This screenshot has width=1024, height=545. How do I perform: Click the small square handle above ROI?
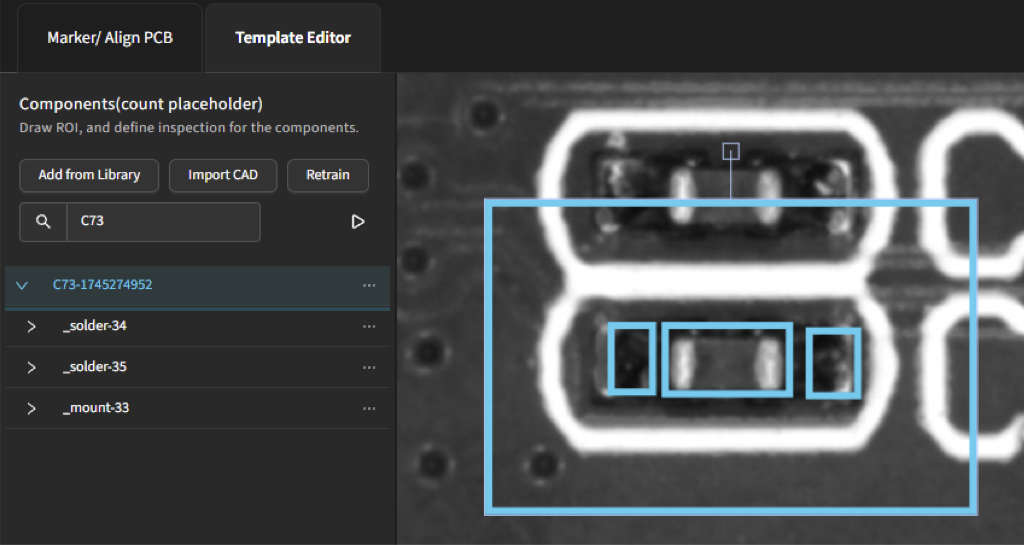(731, 152)
